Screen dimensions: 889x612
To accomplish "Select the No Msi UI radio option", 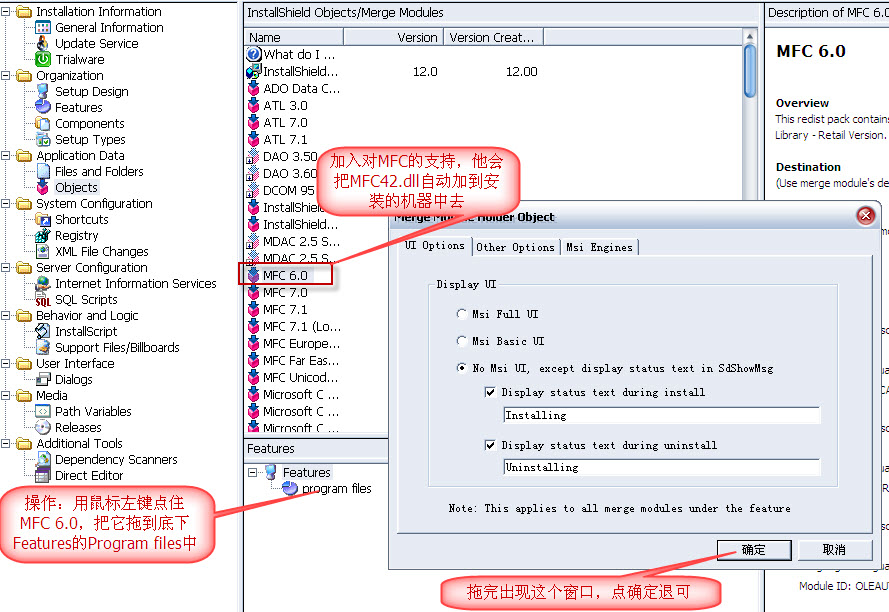I will coord(462,369).
